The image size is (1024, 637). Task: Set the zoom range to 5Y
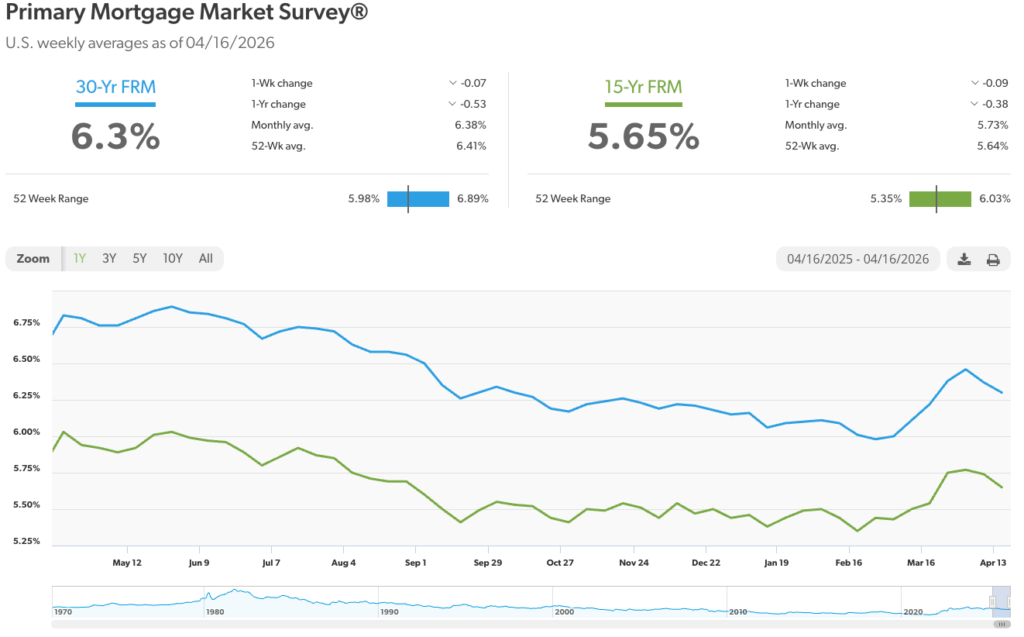139,258
